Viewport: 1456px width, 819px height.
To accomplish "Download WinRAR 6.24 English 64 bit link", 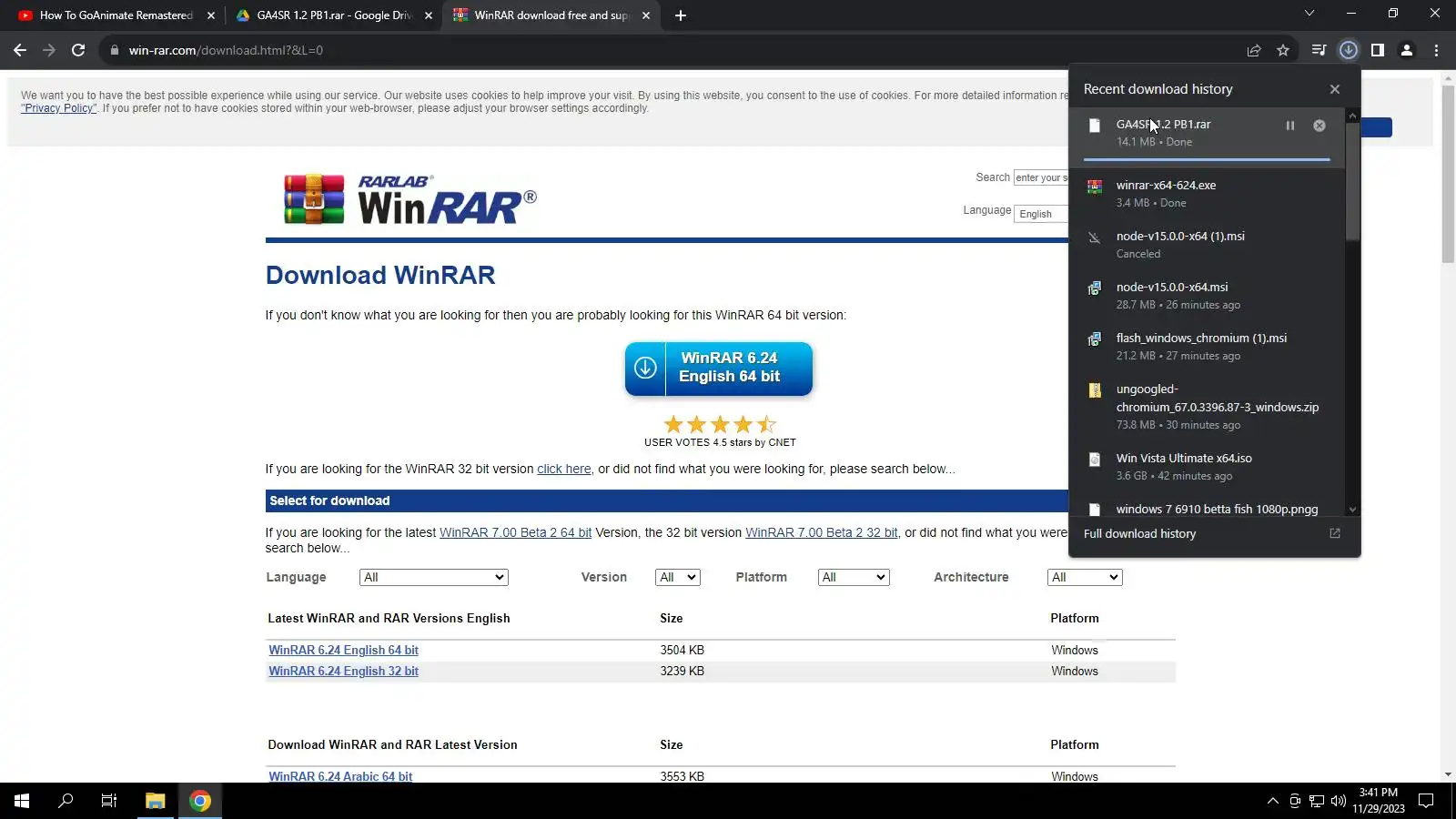I will pyautogui.click(x=343, y=650).
